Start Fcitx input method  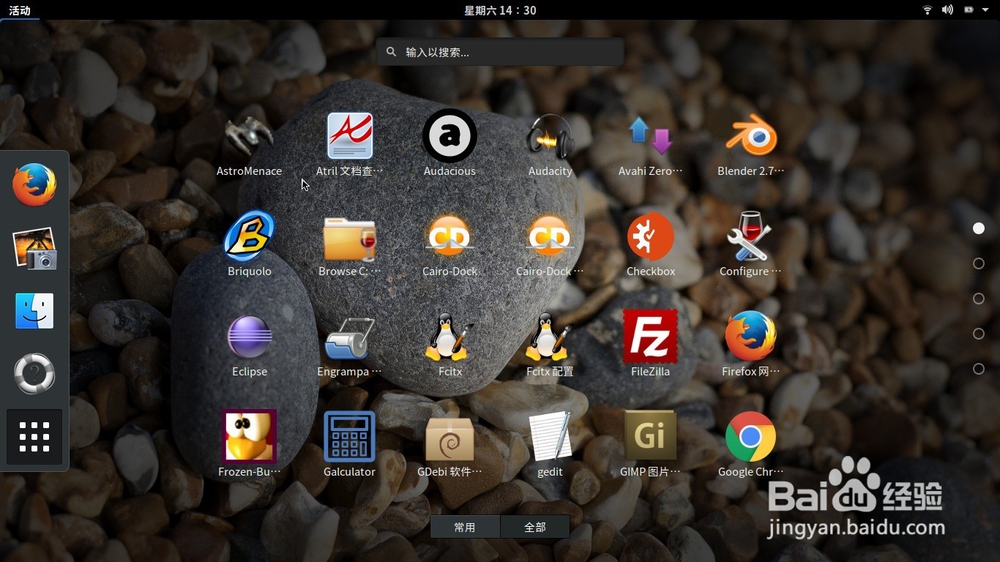pos(450,344)
